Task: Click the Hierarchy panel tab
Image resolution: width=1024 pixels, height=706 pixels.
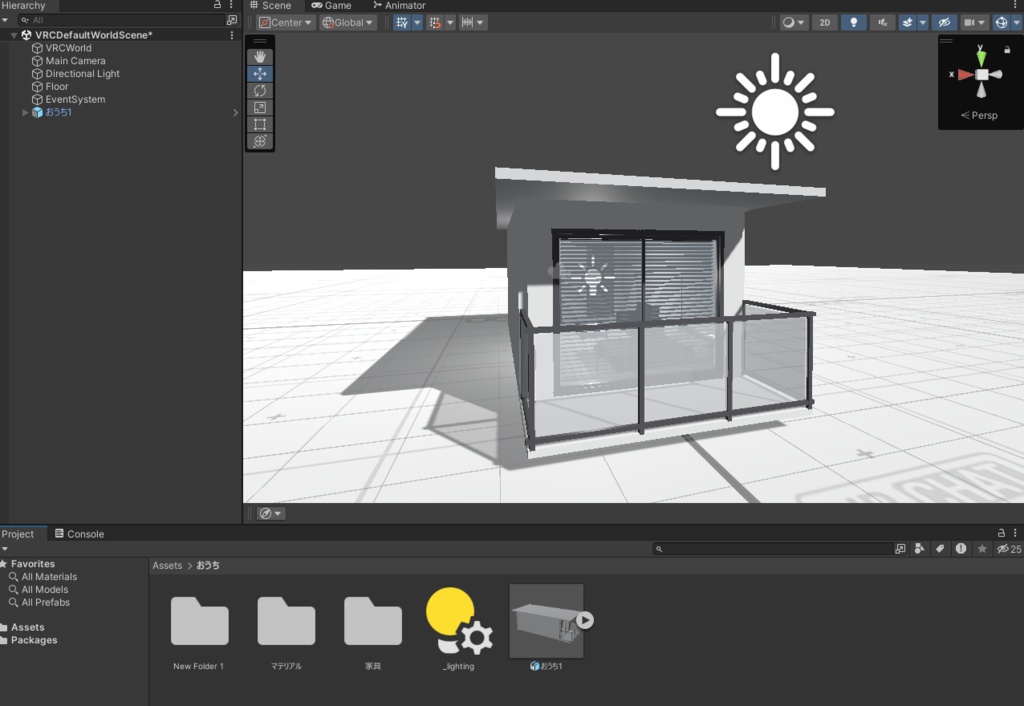Action: coord(24,5)
